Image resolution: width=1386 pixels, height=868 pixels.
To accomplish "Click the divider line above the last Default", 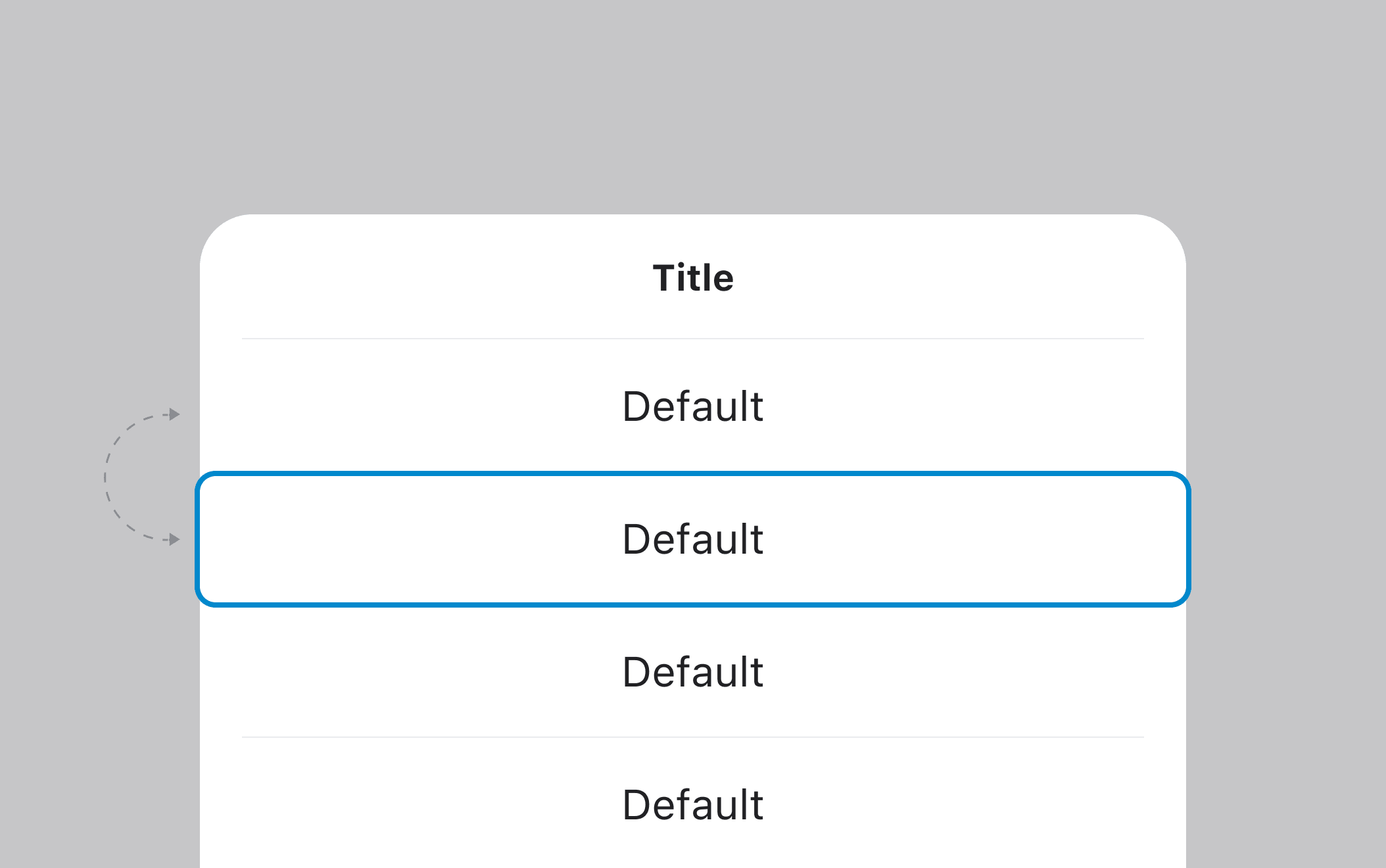I will (693, 737).
